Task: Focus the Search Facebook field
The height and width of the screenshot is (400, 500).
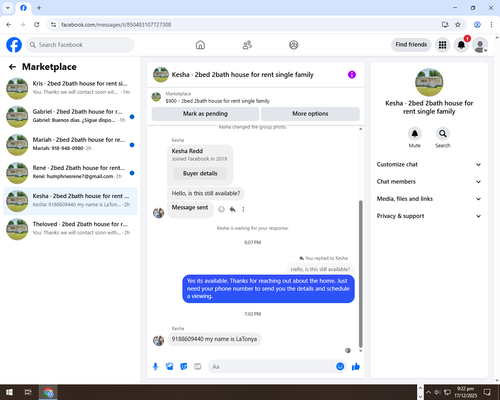Action: pyautogui.click(x=80, y=45)
